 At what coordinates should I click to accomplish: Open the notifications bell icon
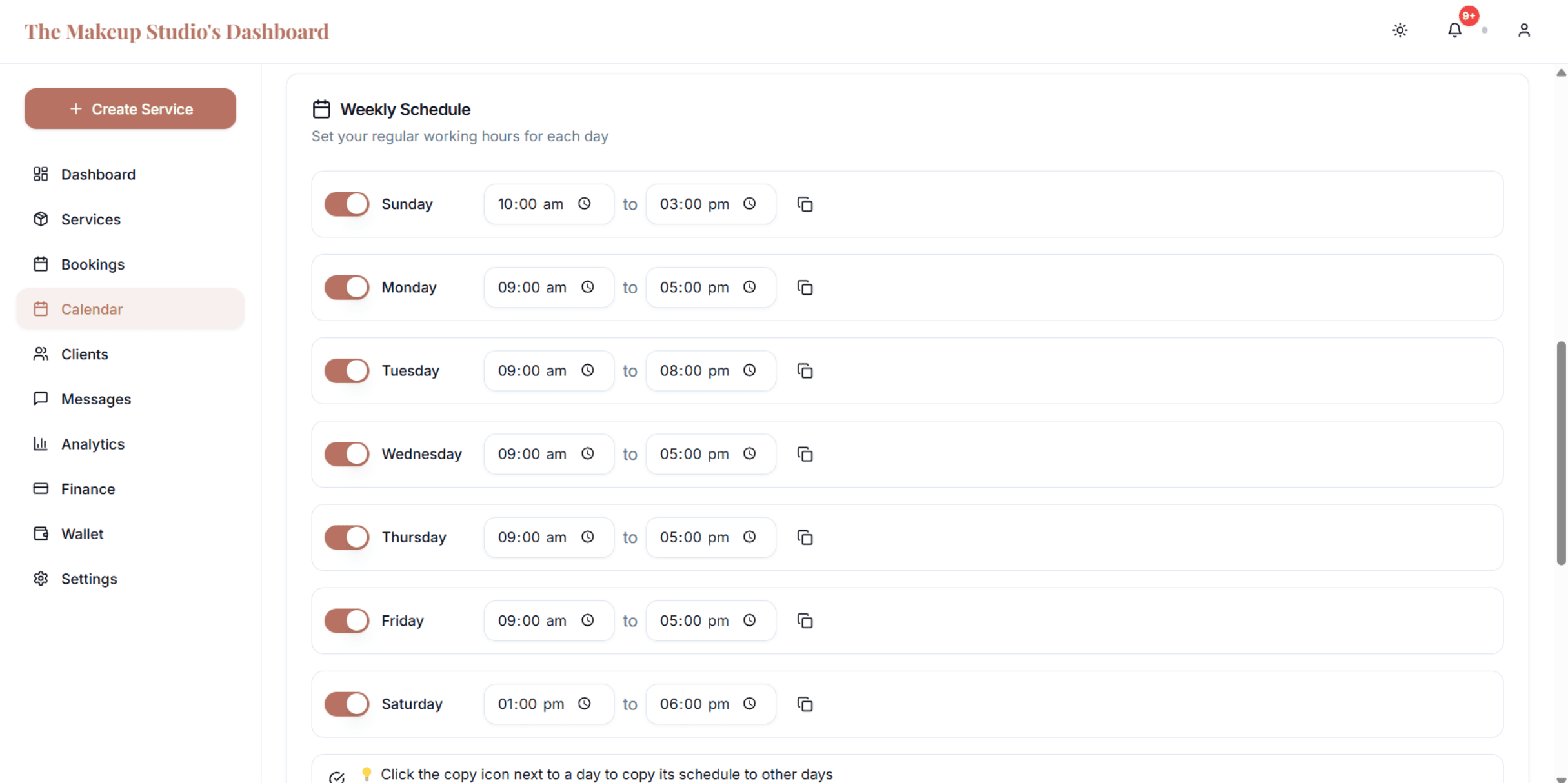click(1454, 30)
